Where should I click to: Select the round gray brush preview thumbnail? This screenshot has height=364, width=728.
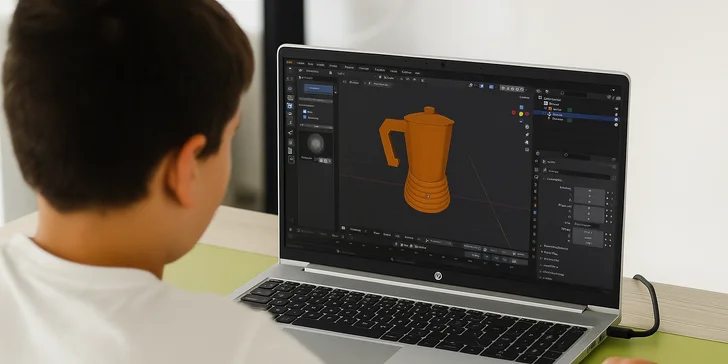click(316, 143)
